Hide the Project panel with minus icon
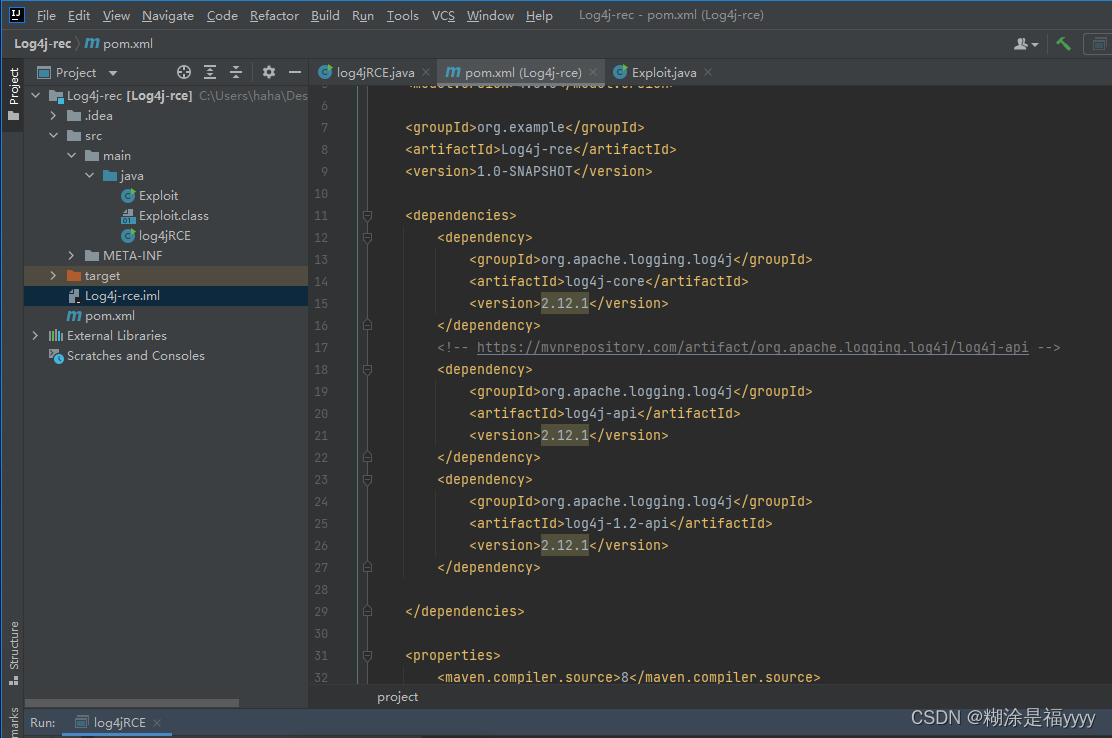 [295, 72]
